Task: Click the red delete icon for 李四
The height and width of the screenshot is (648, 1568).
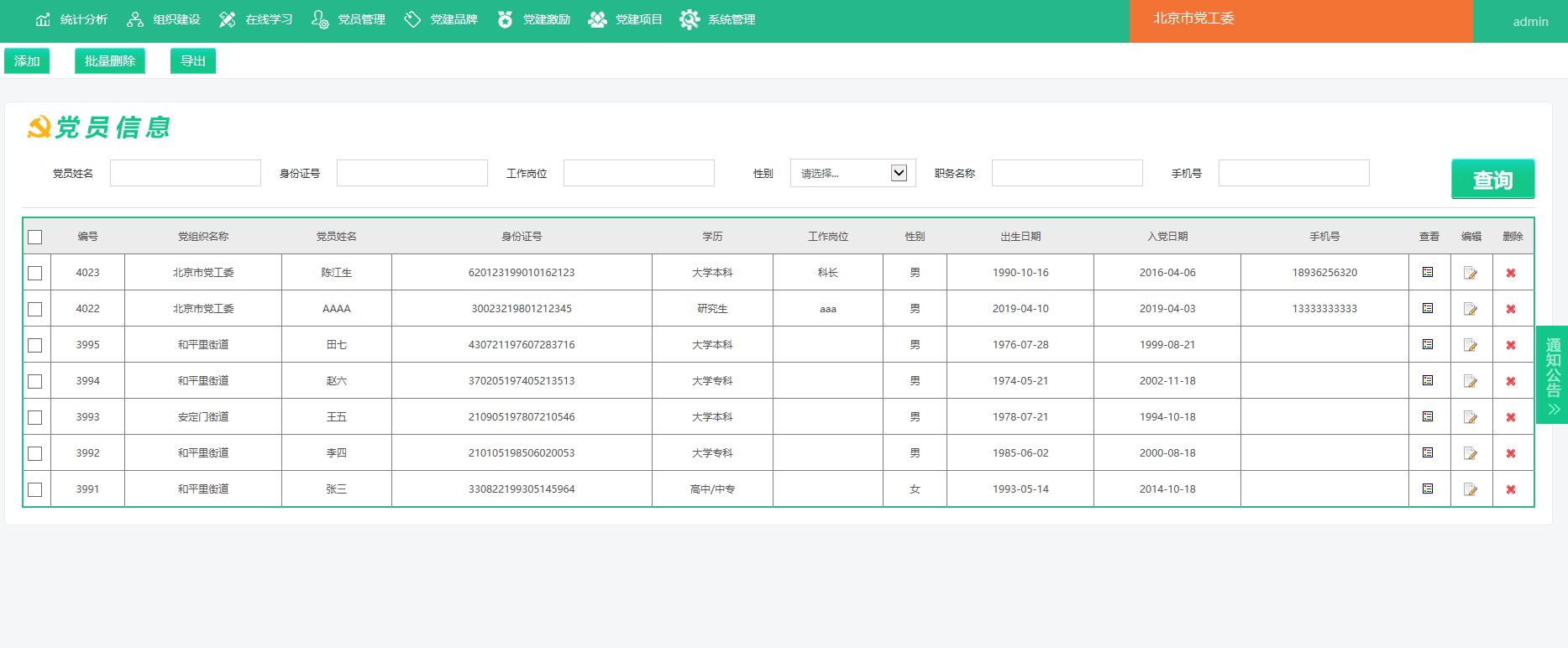Action: coord(1511,453)
